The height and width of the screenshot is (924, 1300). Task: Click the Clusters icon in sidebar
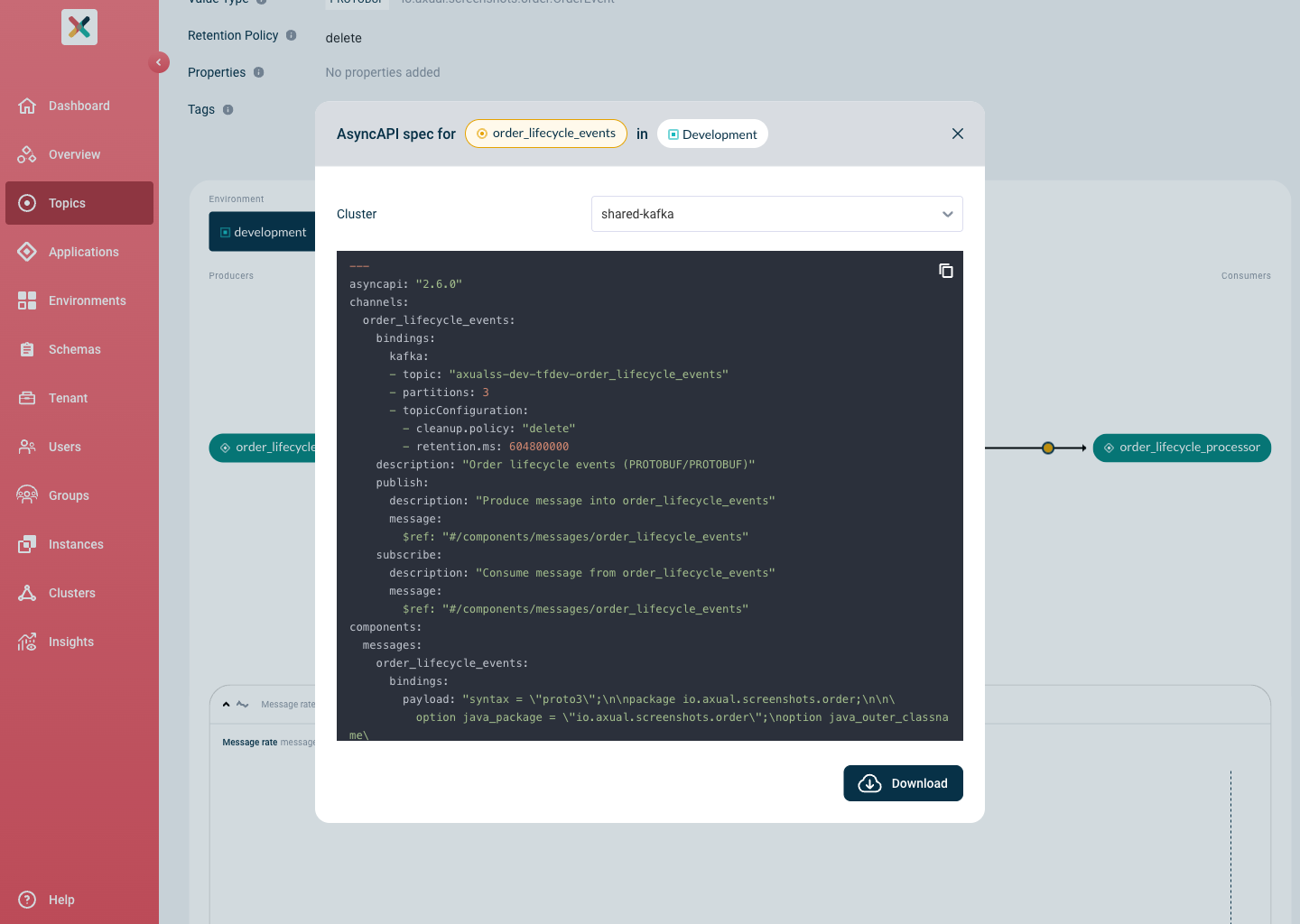point(27,593)
